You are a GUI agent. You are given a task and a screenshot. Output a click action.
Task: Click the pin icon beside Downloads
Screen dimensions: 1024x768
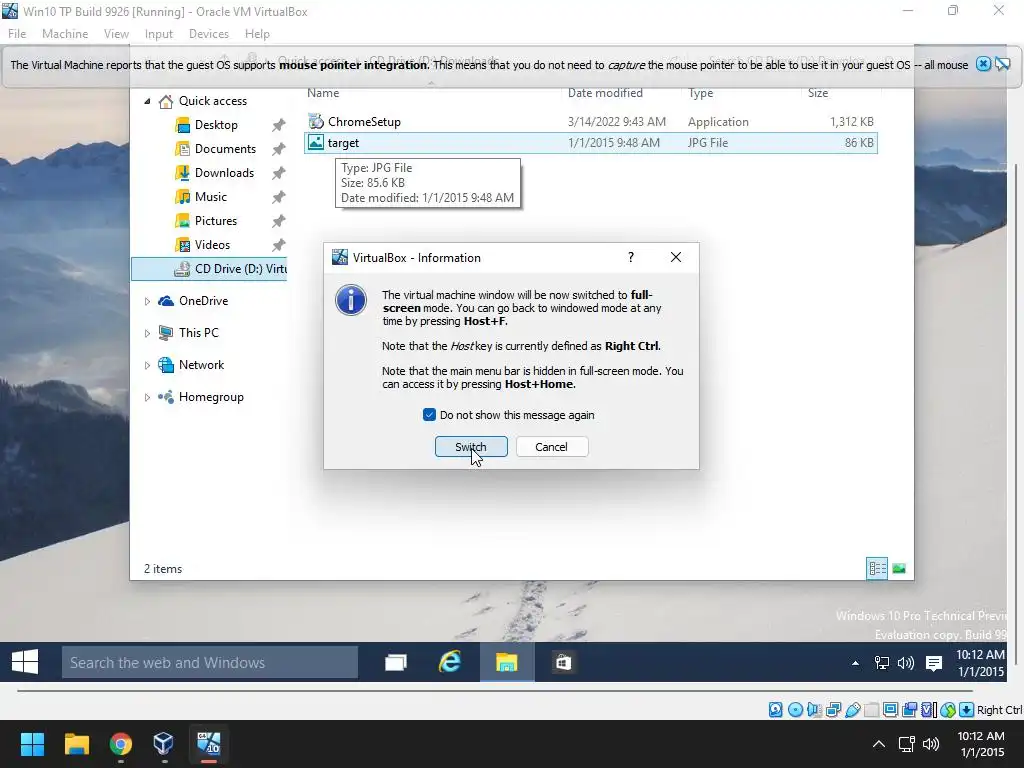tap(279, 173)
